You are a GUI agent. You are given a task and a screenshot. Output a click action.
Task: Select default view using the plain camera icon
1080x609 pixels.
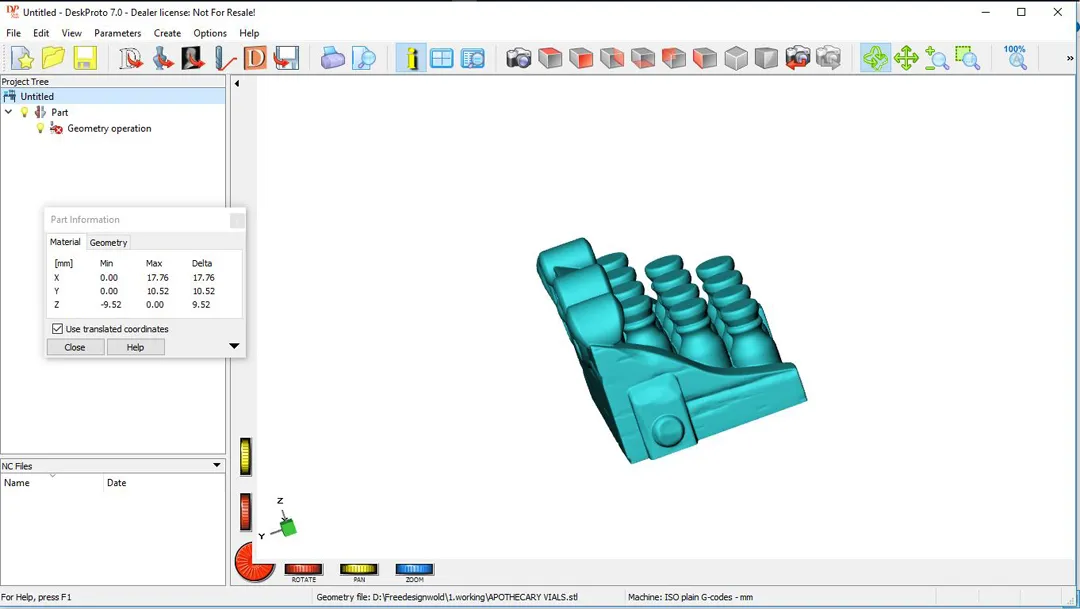click(x=519, y=58)
